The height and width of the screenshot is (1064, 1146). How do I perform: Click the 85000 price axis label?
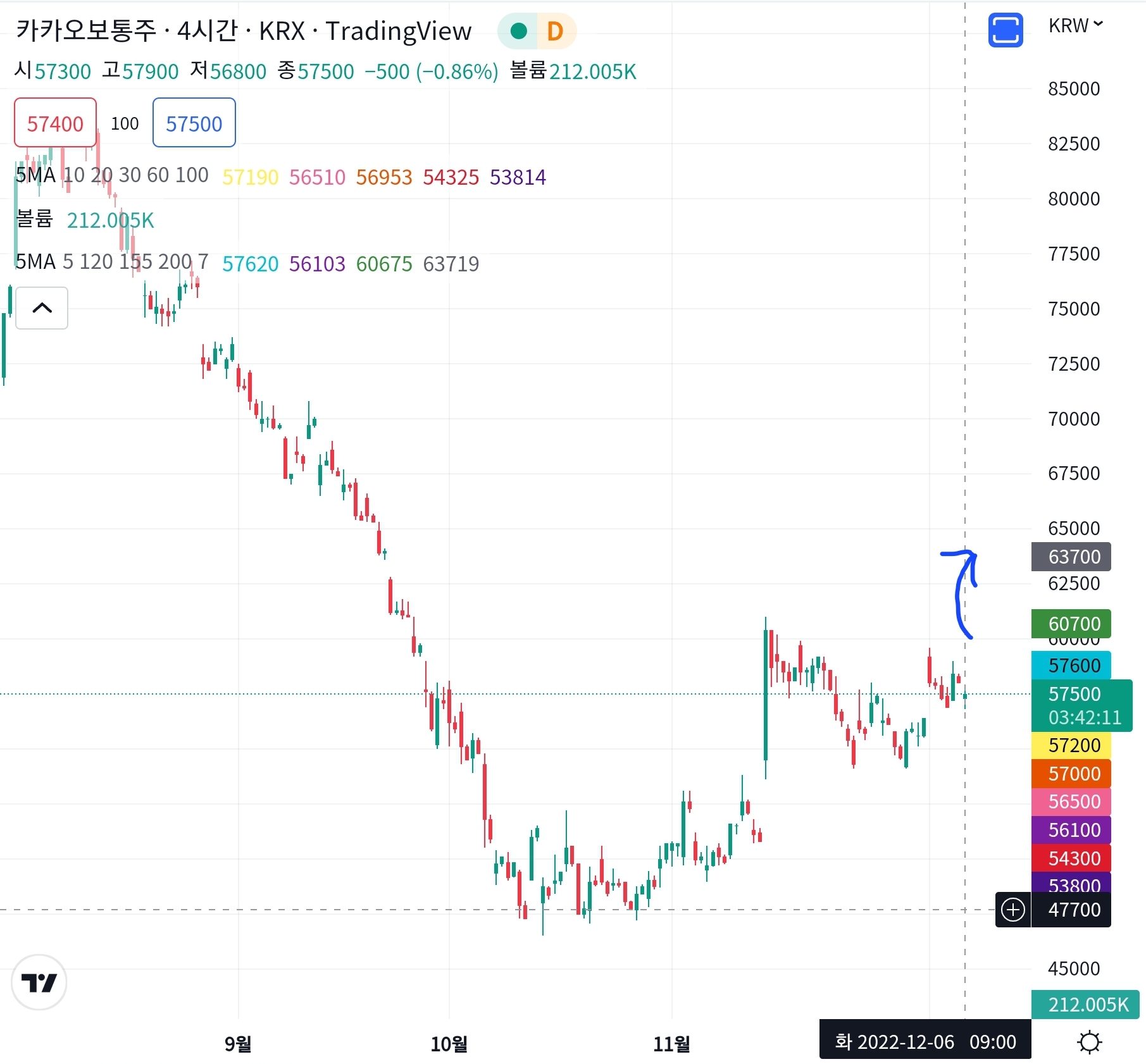click(1074, 89)
